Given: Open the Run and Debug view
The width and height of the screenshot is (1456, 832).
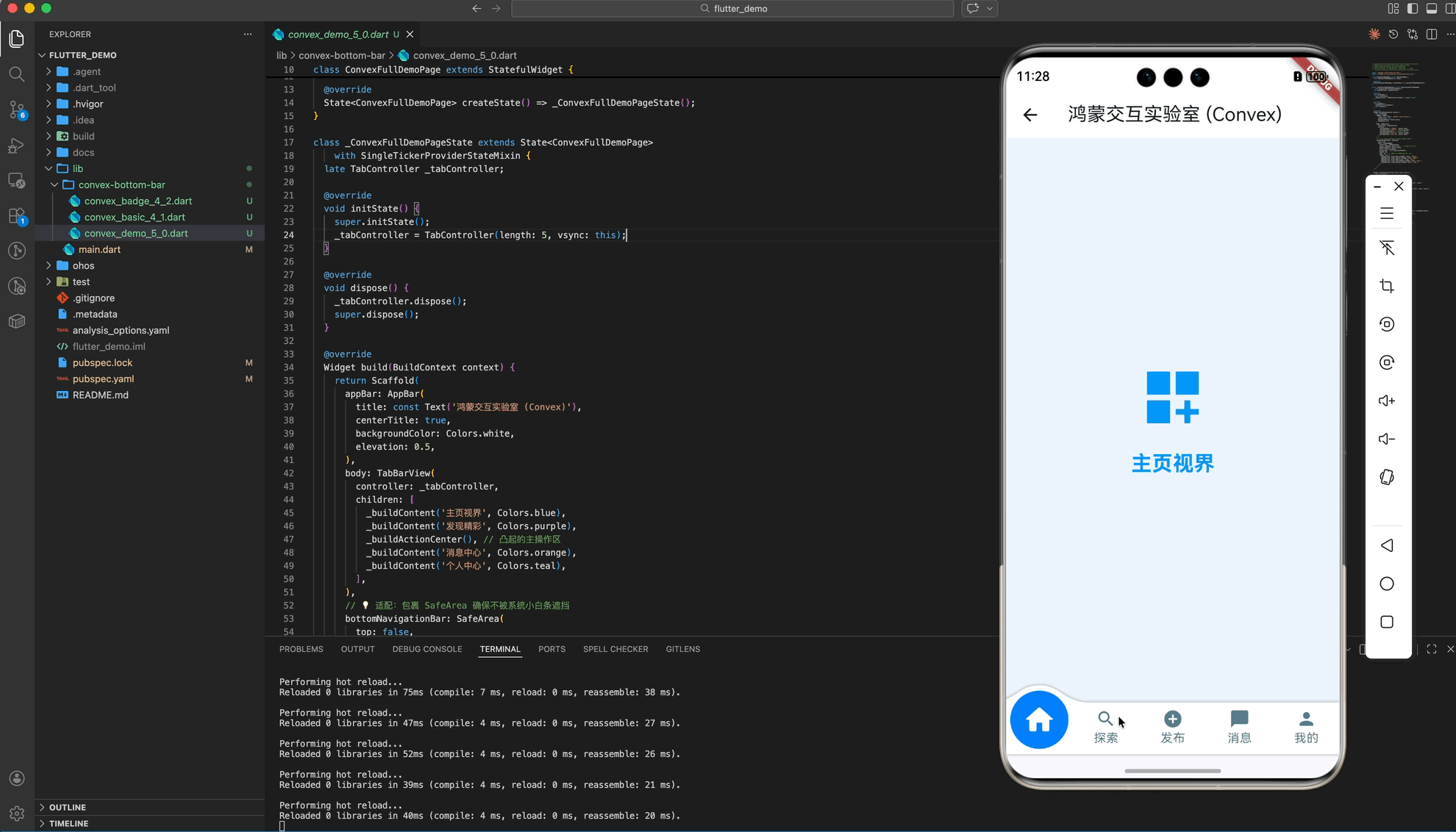Looking at the screenshot, I should pos(16,146).
